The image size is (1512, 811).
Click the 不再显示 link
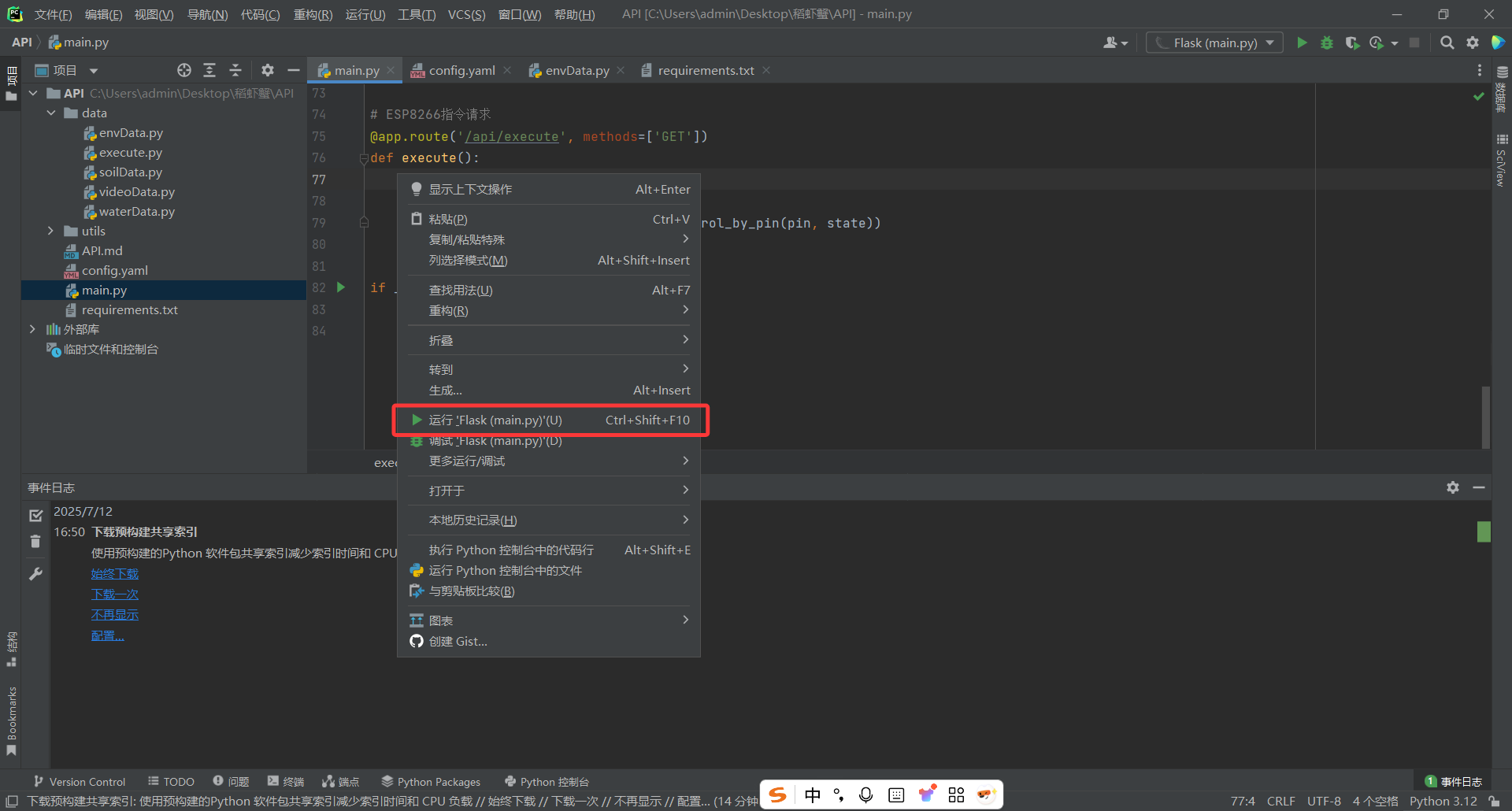(x=115, y=615)
